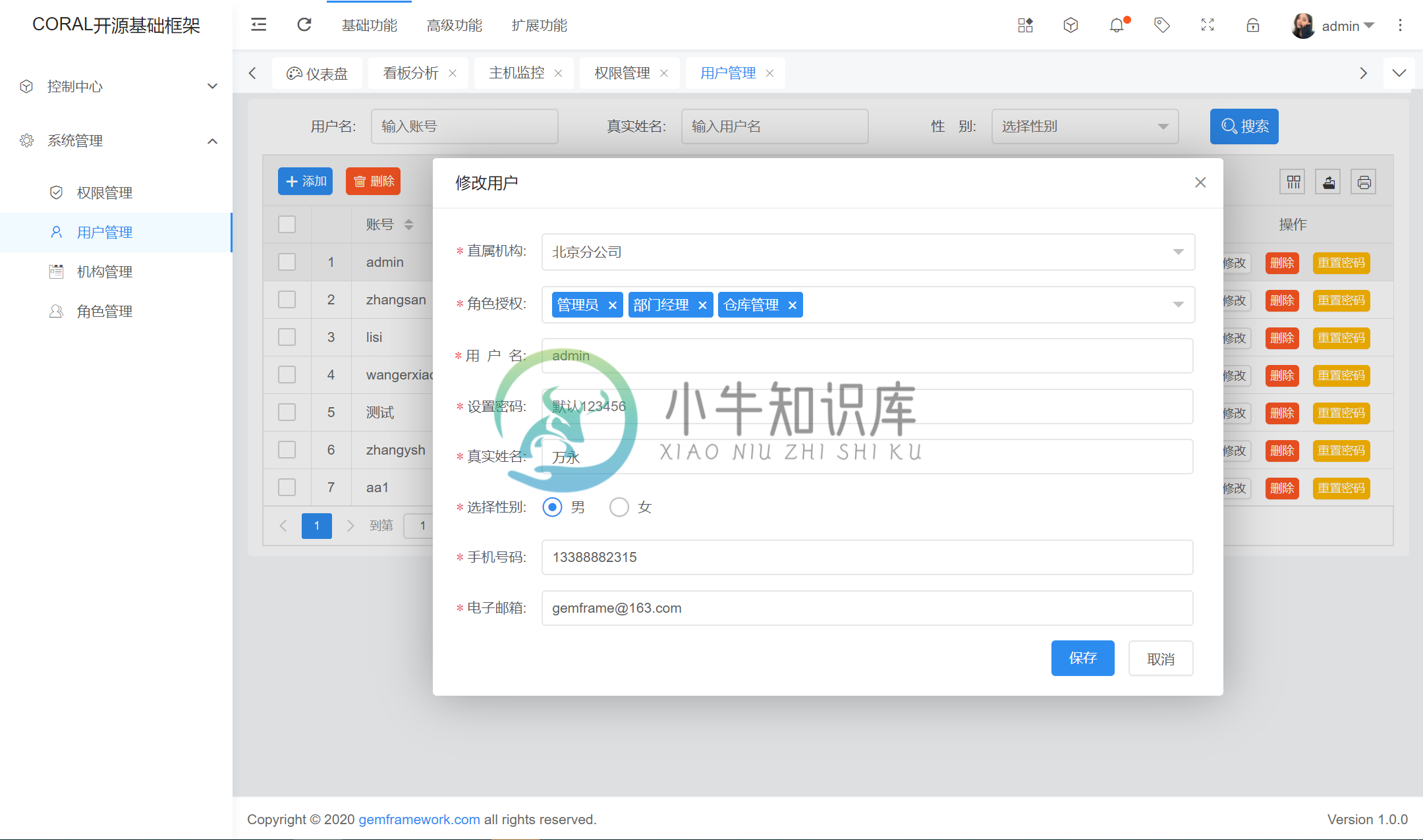Check the row checkbox for wangerxiao
This screenshot has width=1423, height=840.
click(287, 375)
